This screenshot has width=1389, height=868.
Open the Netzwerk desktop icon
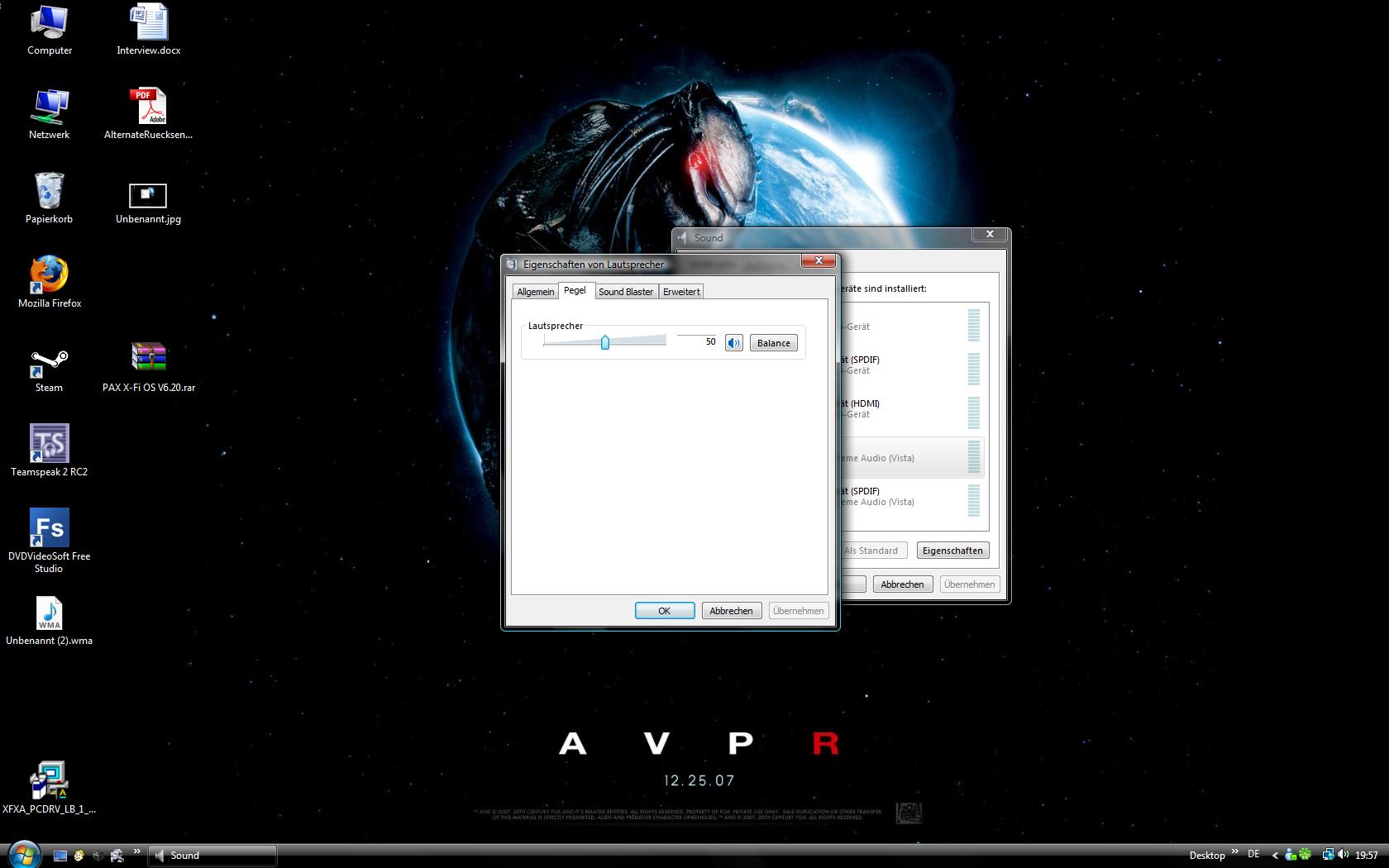(50, 115)
